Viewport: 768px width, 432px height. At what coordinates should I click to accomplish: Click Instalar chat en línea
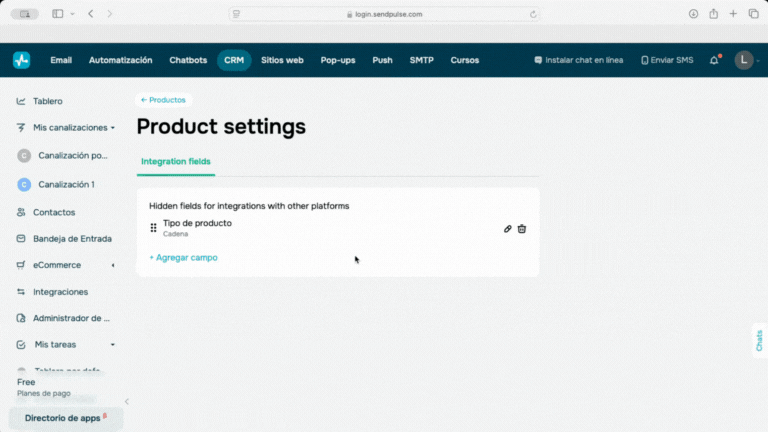(579, 60)
